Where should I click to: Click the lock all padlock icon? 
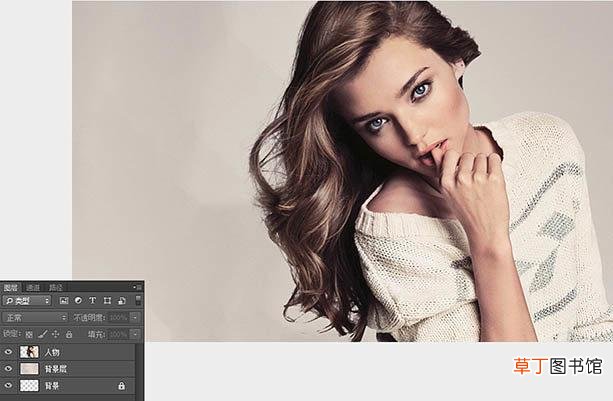69,334
